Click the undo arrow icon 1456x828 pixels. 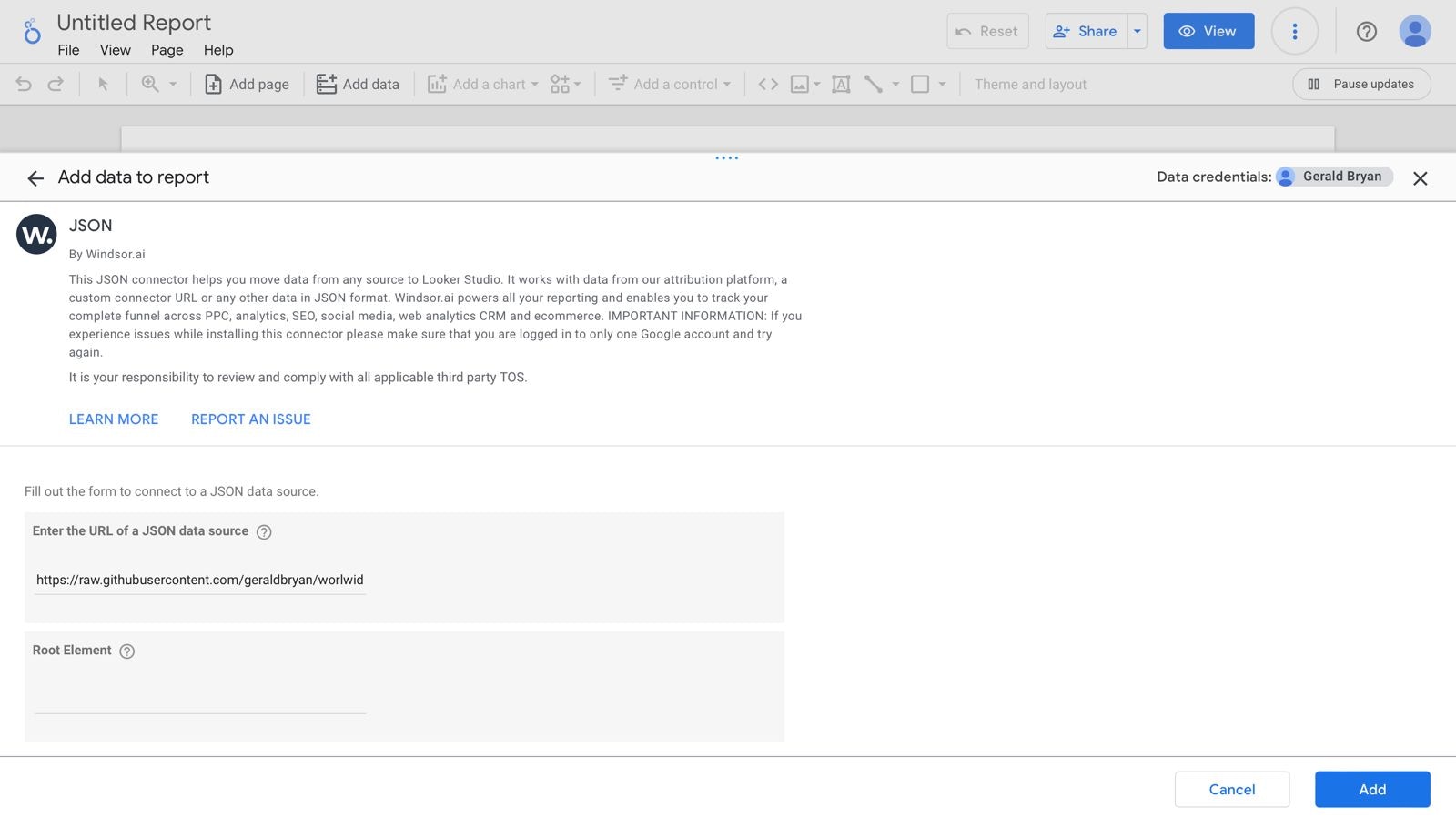(x=24, y=84)
